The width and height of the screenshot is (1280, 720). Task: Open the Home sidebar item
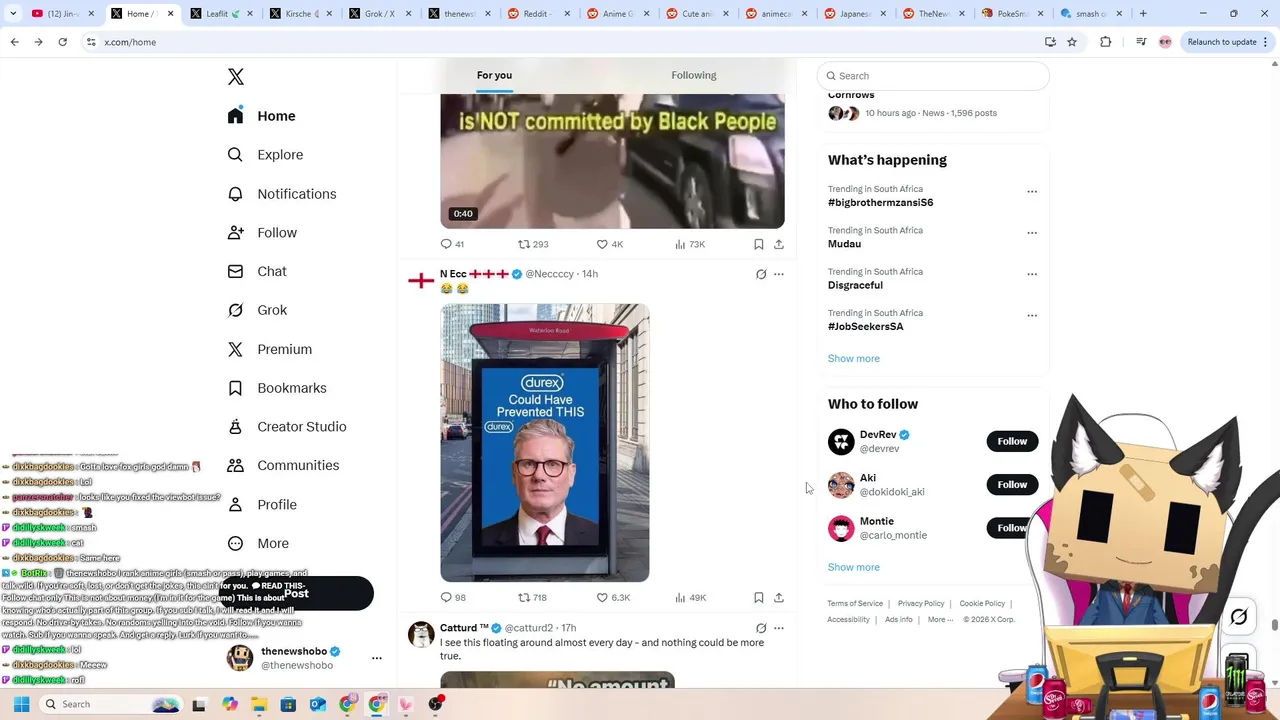pyautogui.click(x=261, y=116)
